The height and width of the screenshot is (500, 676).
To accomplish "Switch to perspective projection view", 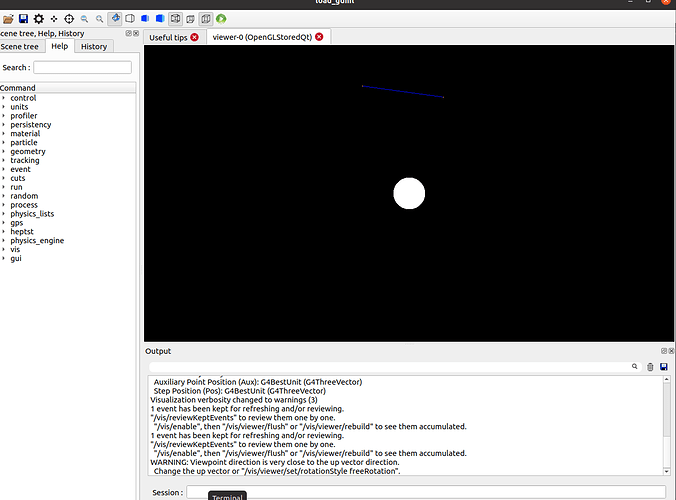I will [x=190, y=19].
